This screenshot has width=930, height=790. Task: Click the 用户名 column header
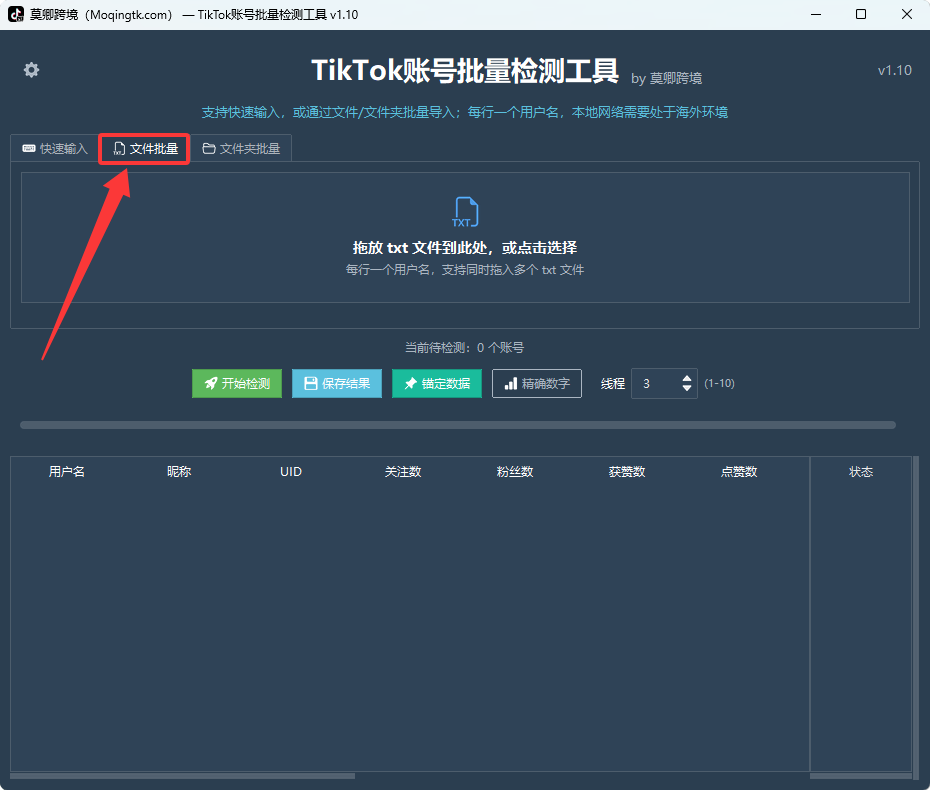[67, 472]
